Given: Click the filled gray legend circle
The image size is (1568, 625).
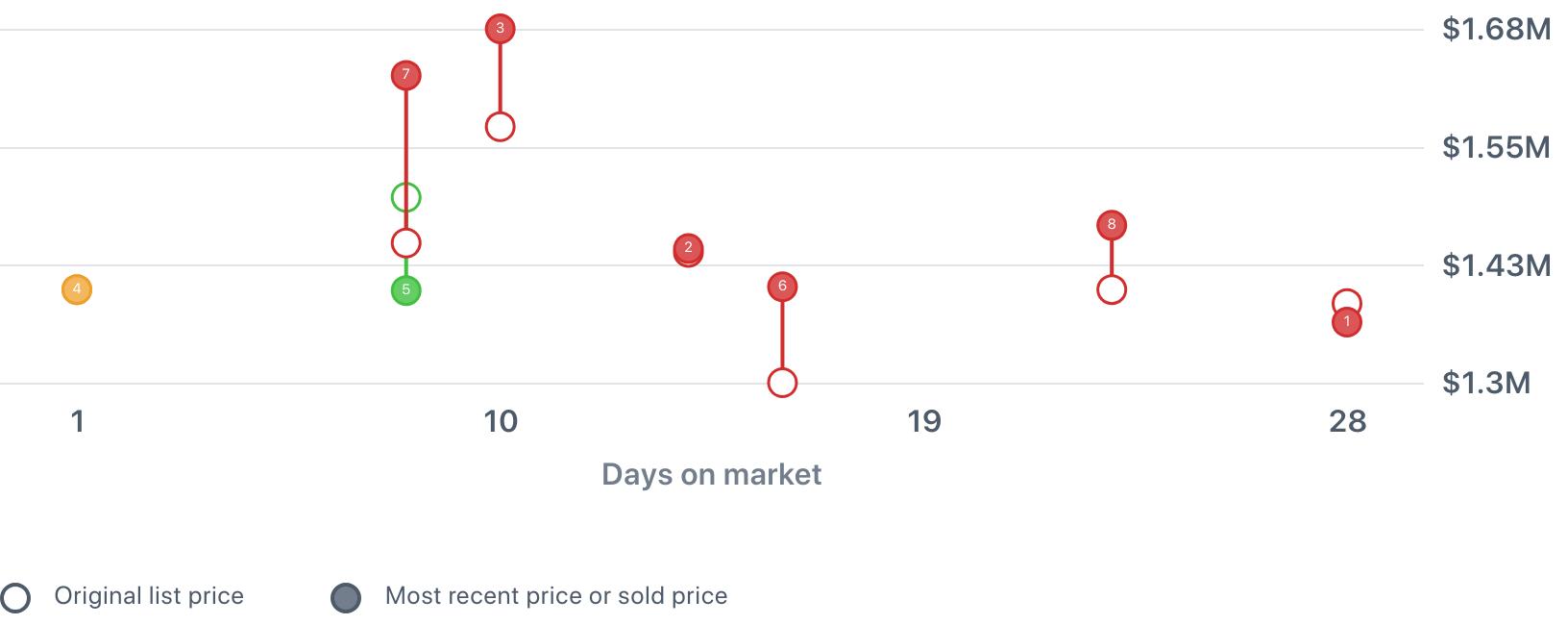Looking at the screenshot, I should [x=346, y=598].
